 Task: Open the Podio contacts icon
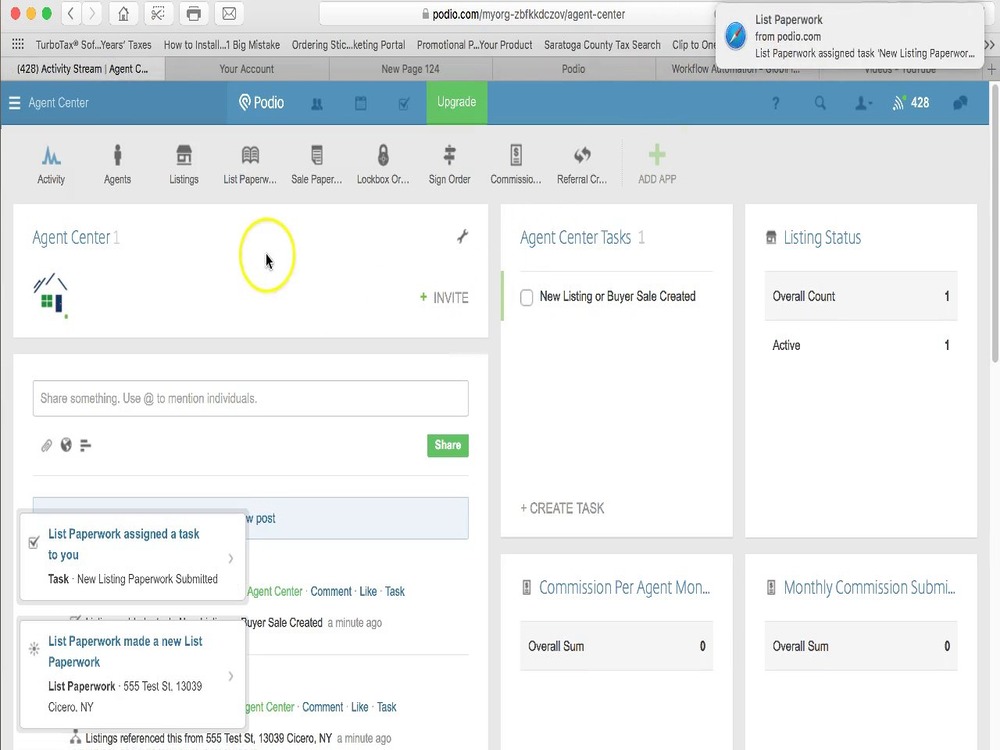click(317, 103)
